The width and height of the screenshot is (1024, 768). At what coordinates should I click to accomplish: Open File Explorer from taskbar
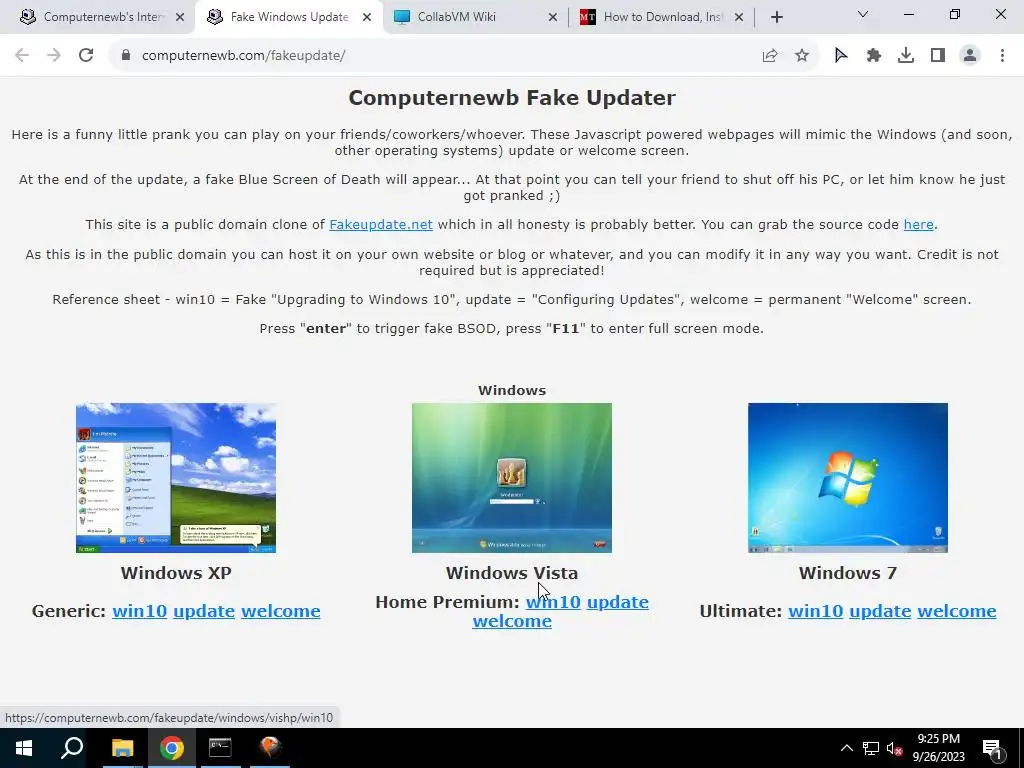tap(122, 748)
